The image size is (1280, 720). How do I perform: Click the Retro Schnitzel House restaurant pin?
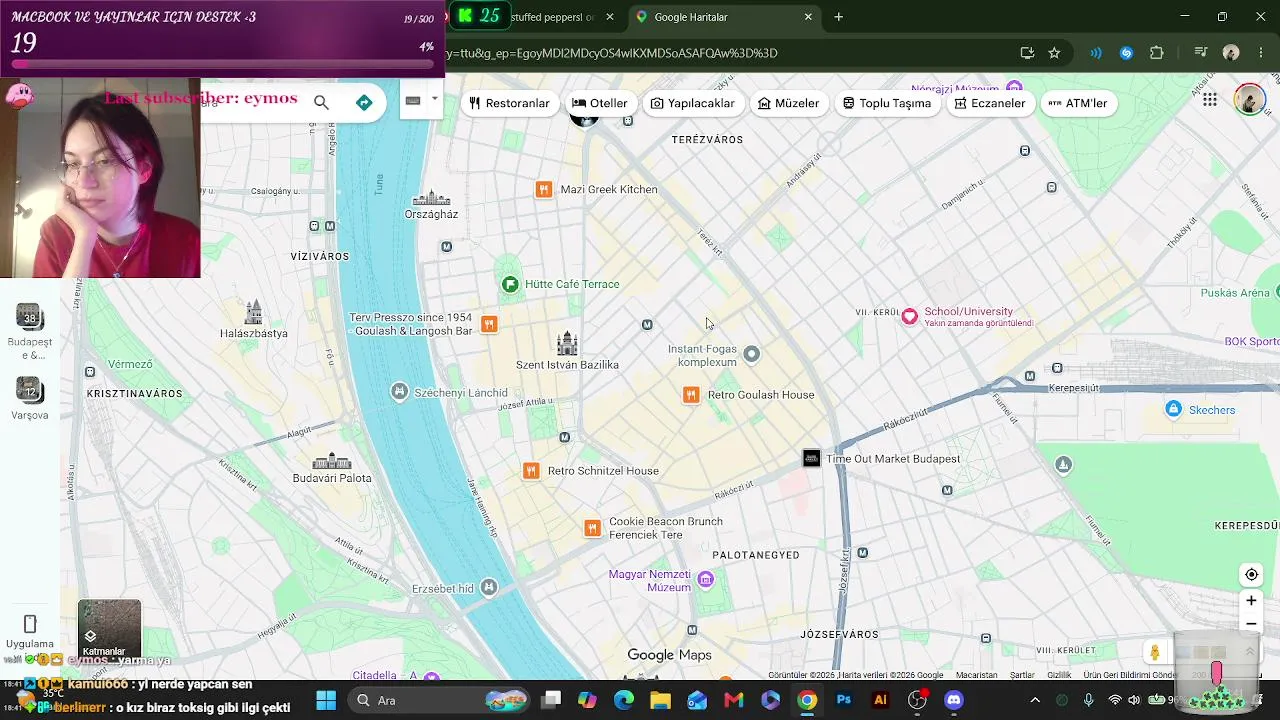pos(531,471)
